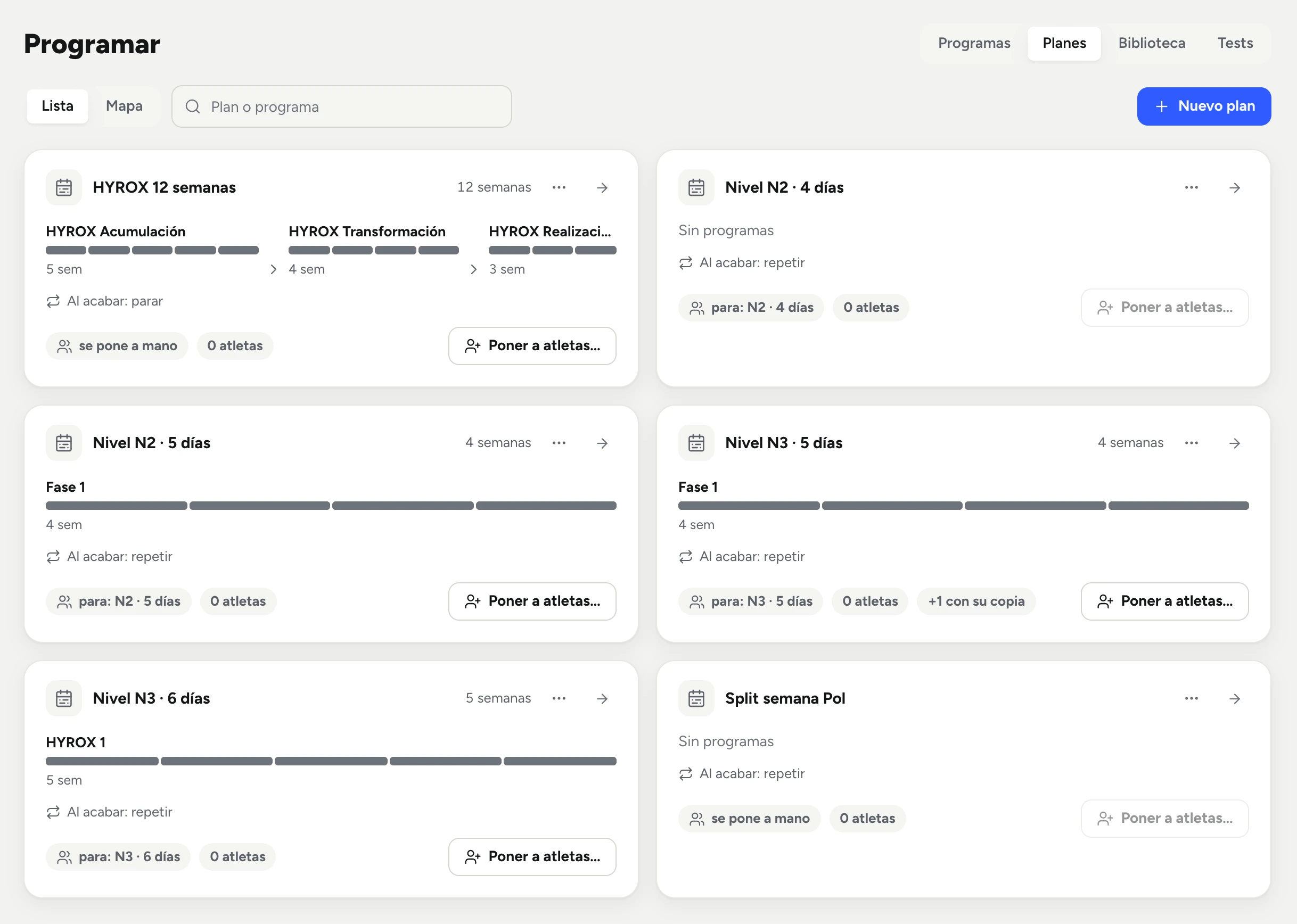This screenshot has height=924, width=1297.
Task: Click Poner a atletas in HYROX 12 semanas
Action: (532, 346)
